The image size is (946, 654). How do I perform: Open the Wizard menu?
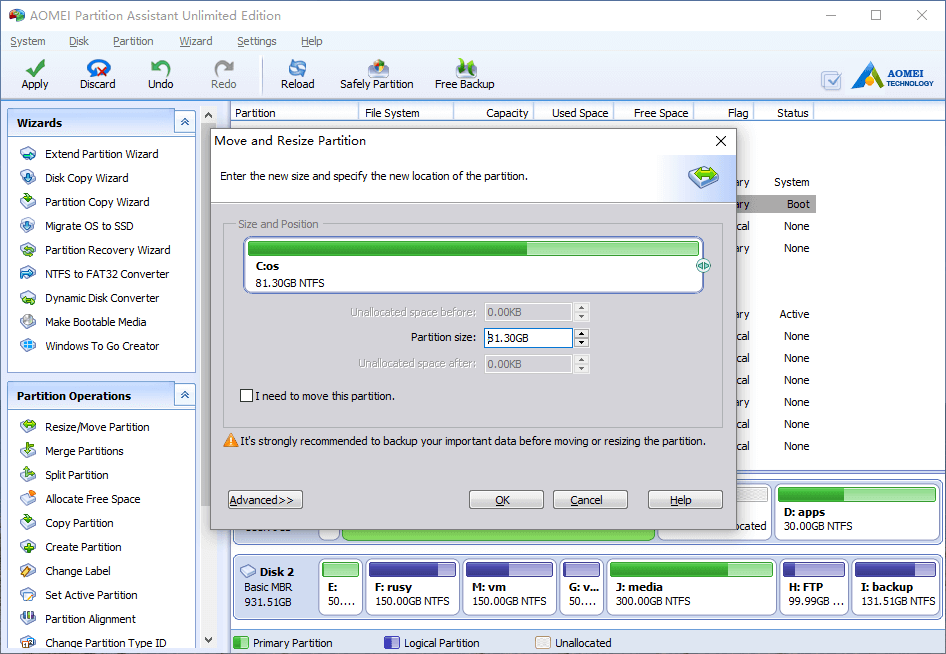[195, 41]
